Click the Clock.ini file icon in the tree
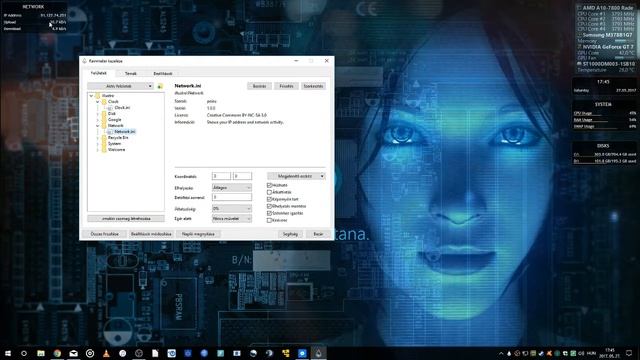640x360 pixels. coord(110,108)
